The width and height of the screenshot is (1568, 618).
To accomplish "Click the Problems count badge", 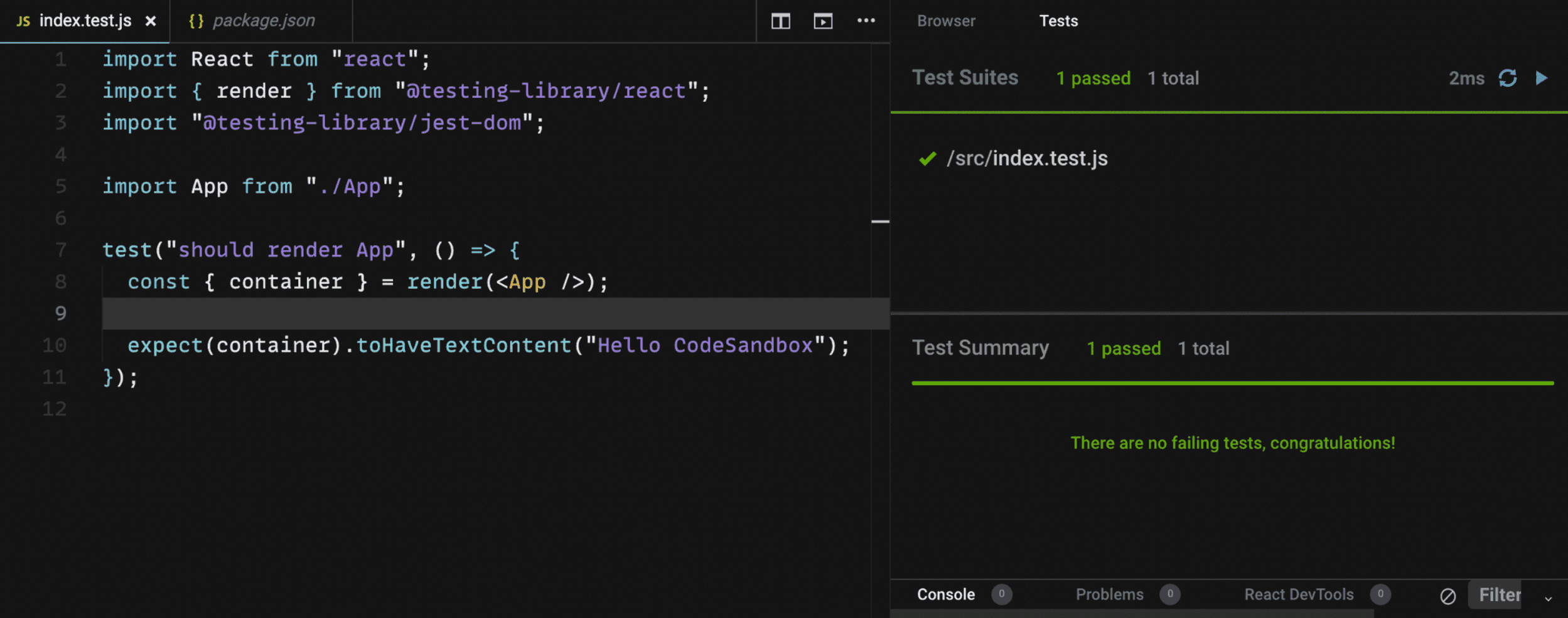I will 1169,594.
